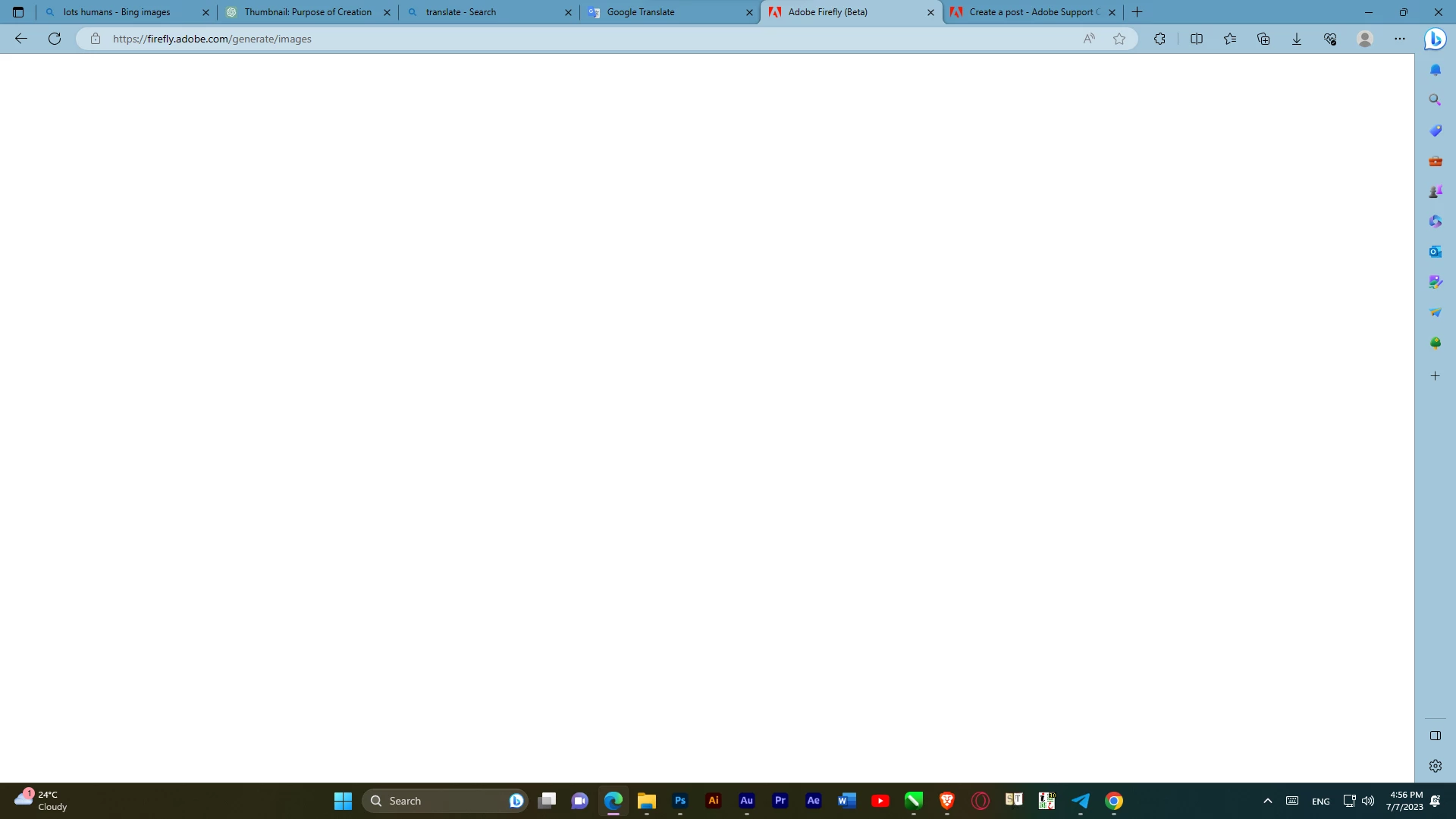Open the tab actions menu
Viewport: 1456px width, 819px height.
[18, 12]
